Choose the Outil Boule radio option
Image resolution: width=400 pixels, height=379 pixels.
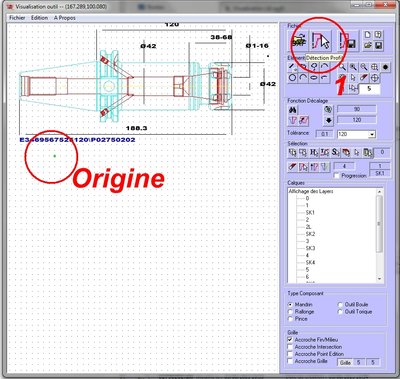pyautogui.click(x=340, y=305)
